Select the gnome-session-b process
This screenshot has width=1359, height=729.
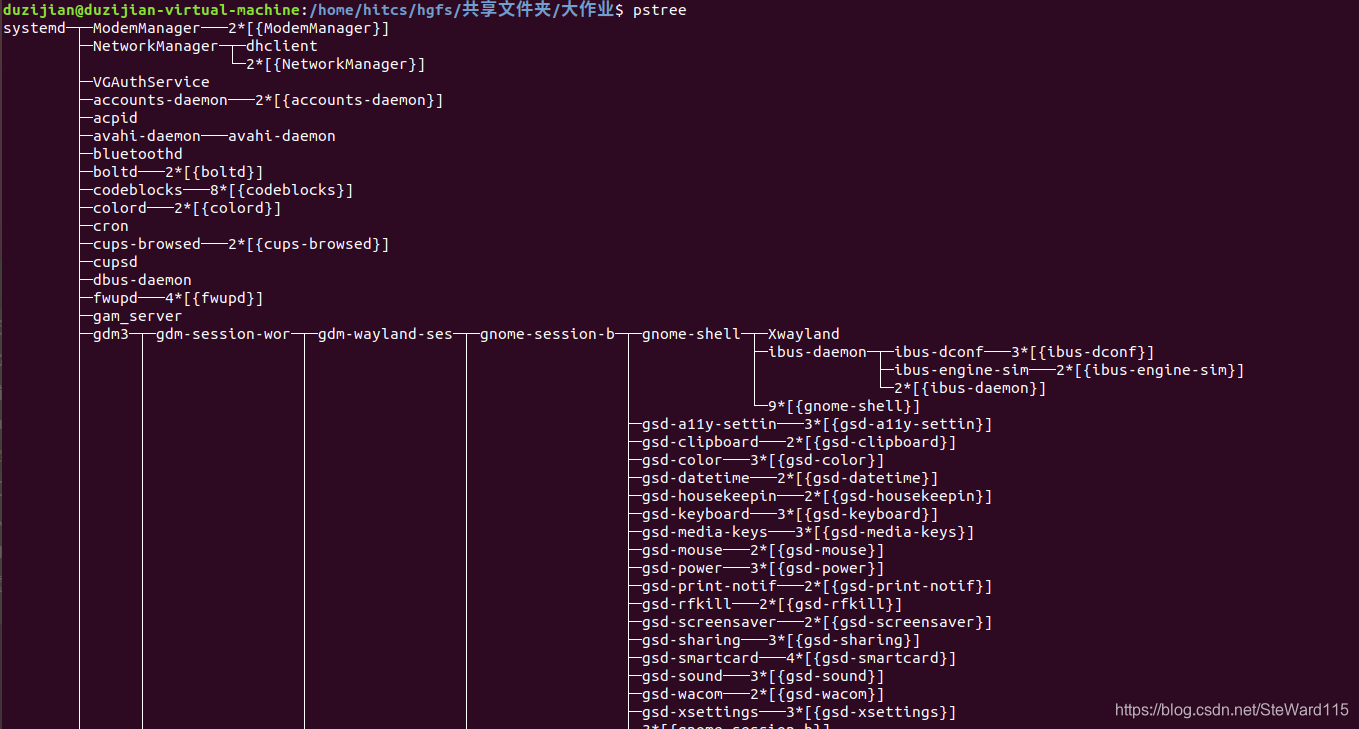(x=547, y=334)
